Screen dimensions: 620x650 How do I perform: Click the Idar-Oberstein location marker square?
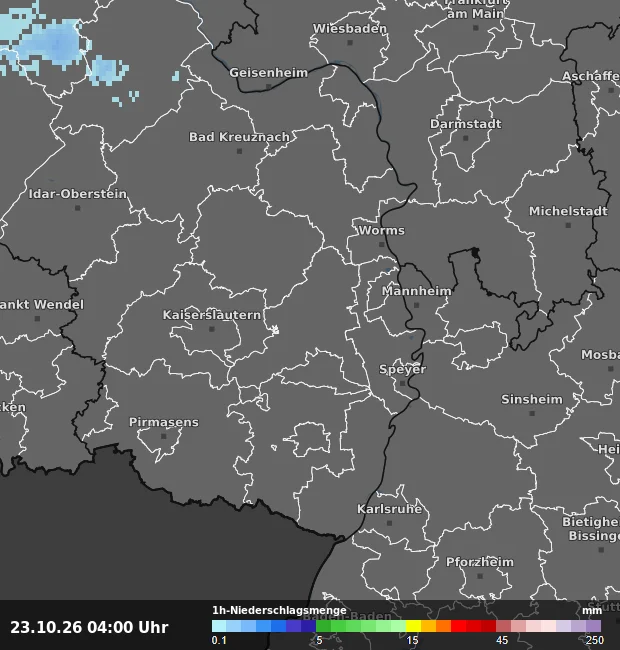78,208
